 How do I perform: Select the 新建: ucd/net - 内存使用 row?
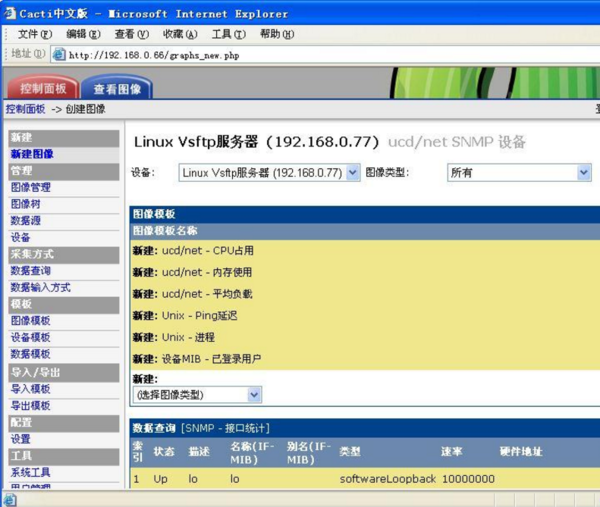click(365, 272)
